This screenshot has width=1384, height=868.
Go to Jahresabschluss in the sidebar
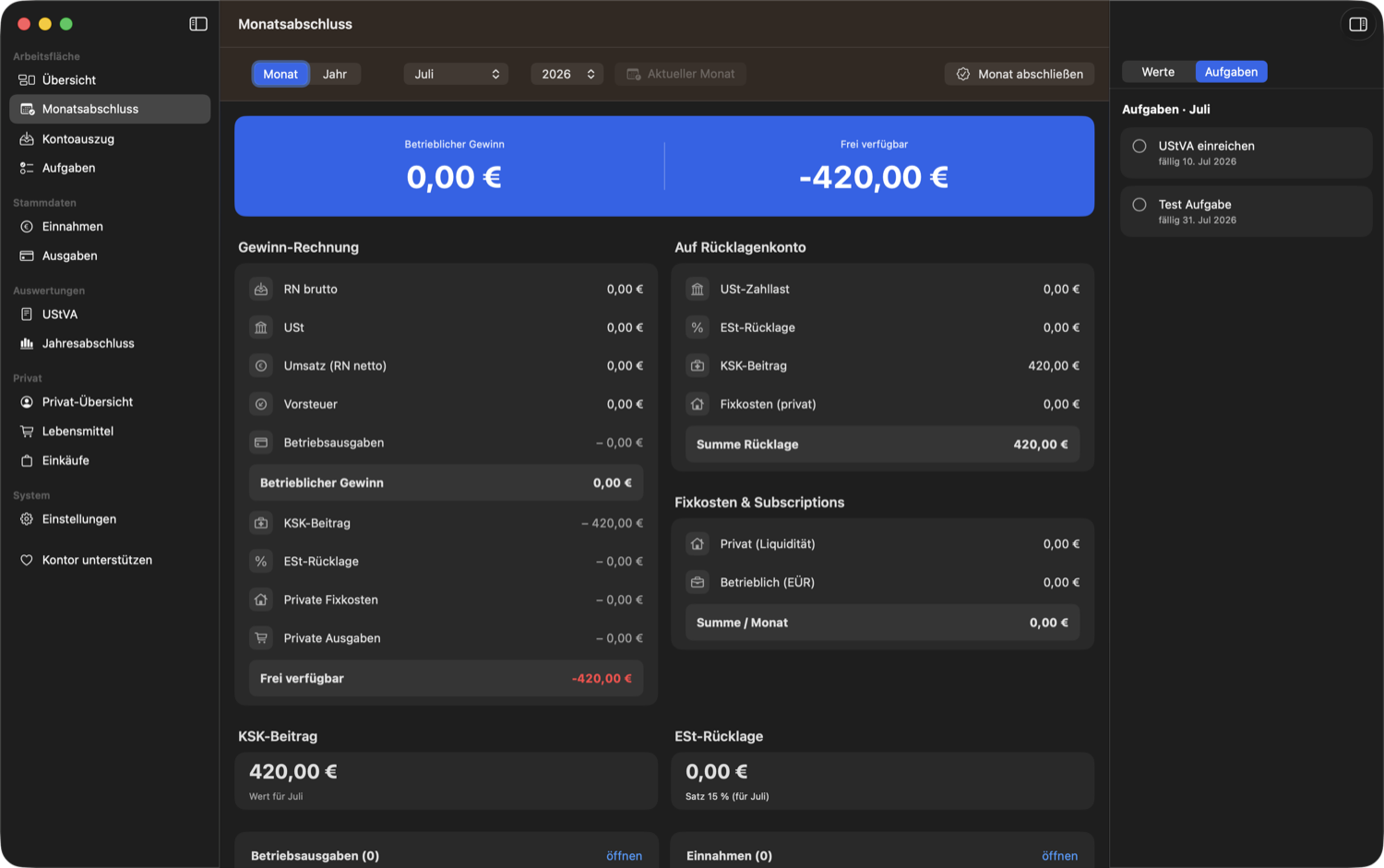[x=110, y=343]
